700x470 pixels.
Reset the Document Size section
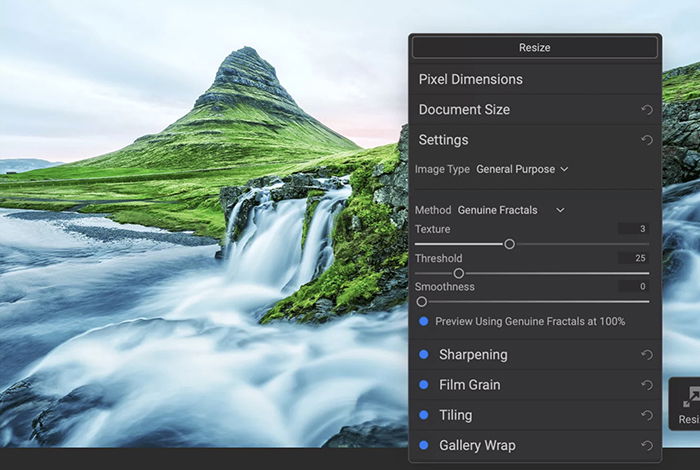pyautogui.click(x=646, y=110)
